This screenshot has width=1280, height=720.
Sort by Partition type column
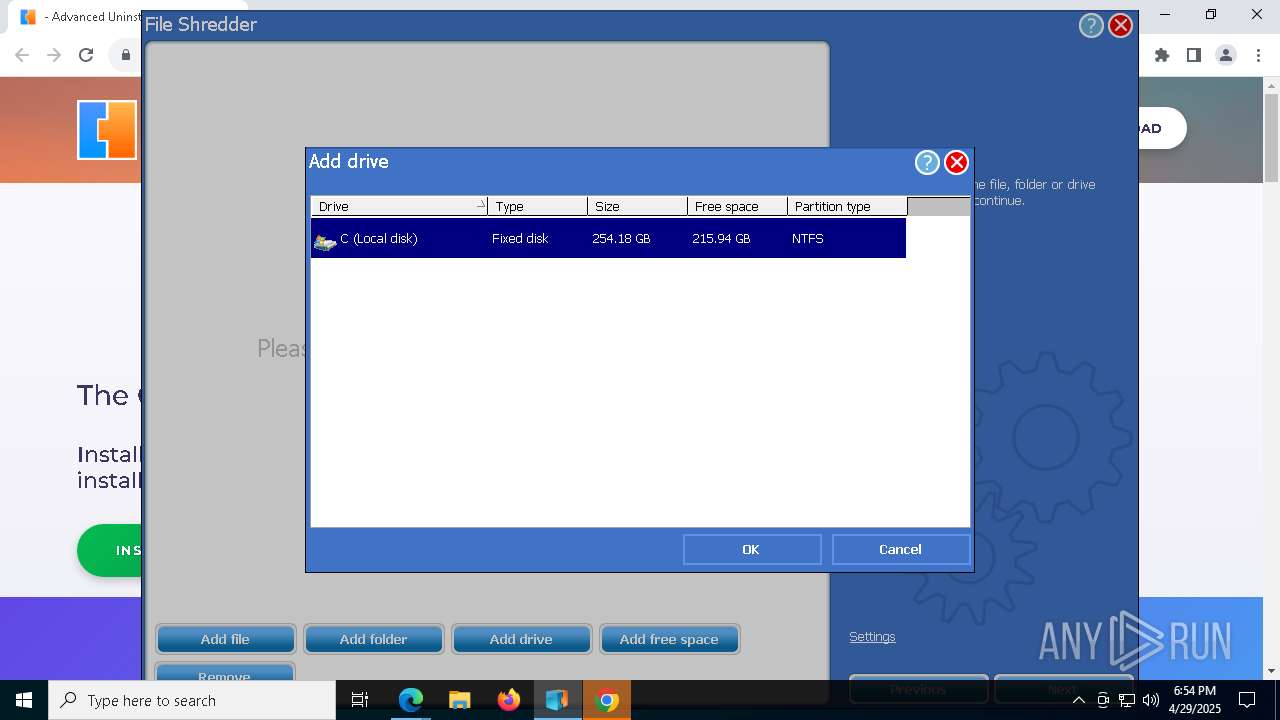(848, 206)
